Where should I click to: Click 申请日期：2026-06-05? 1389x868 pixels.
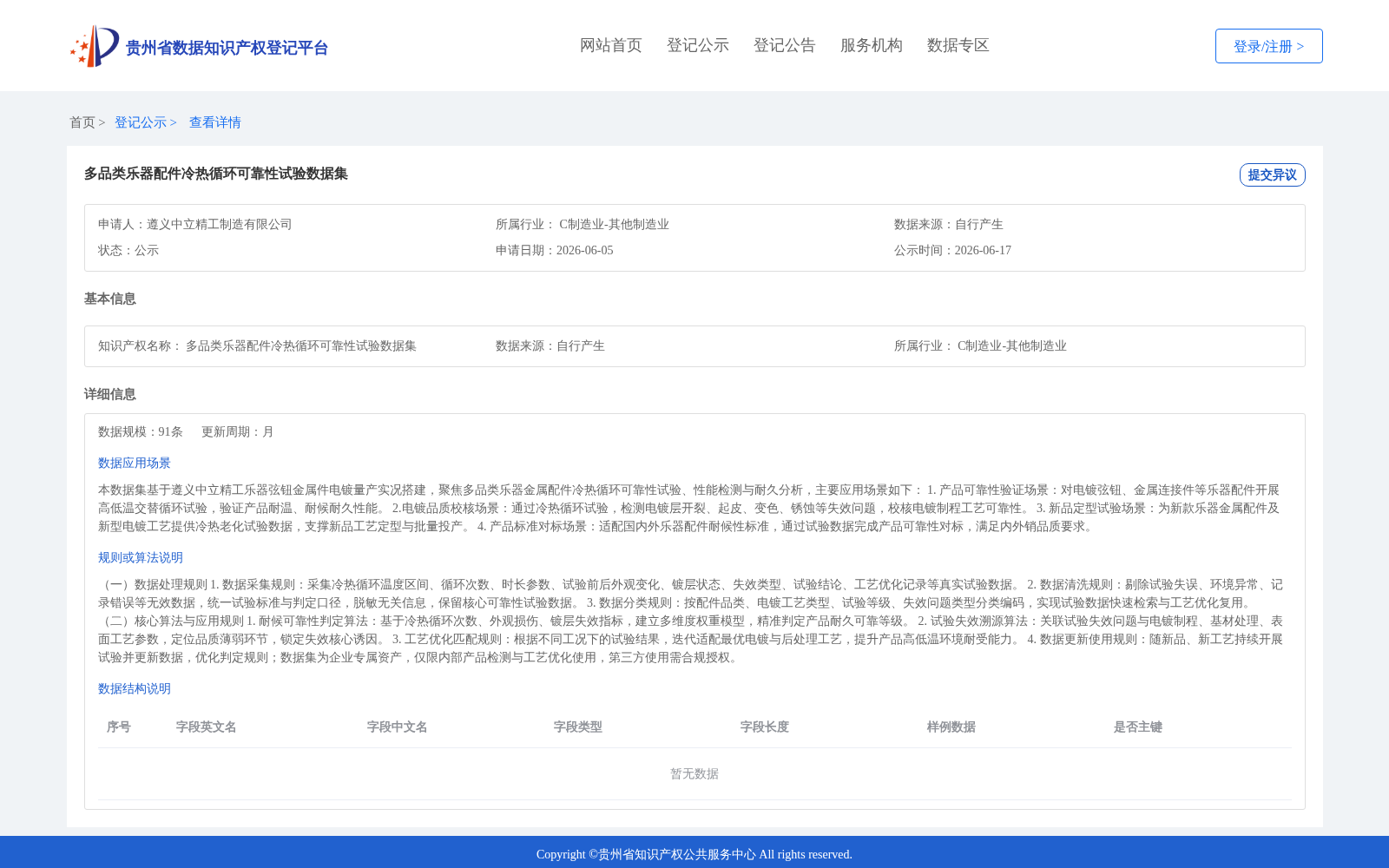tap(555, 250)
